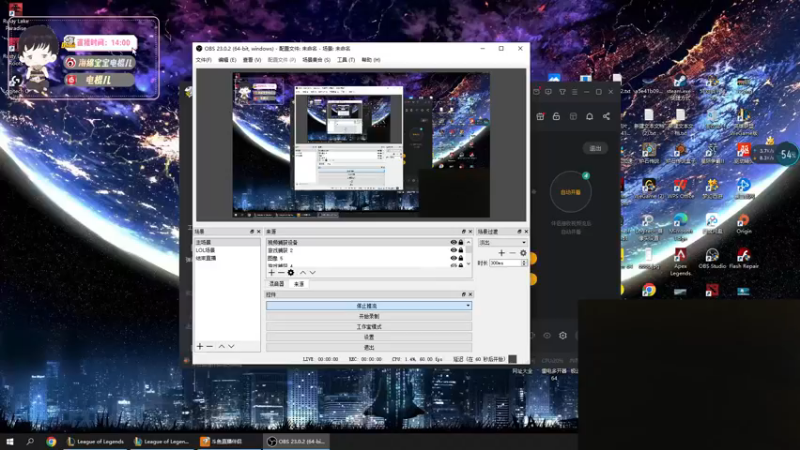Viewport: 800px width, 450px height.
Task: Click the OBS preview canvas thumbnail
Action: coord(361,145)
